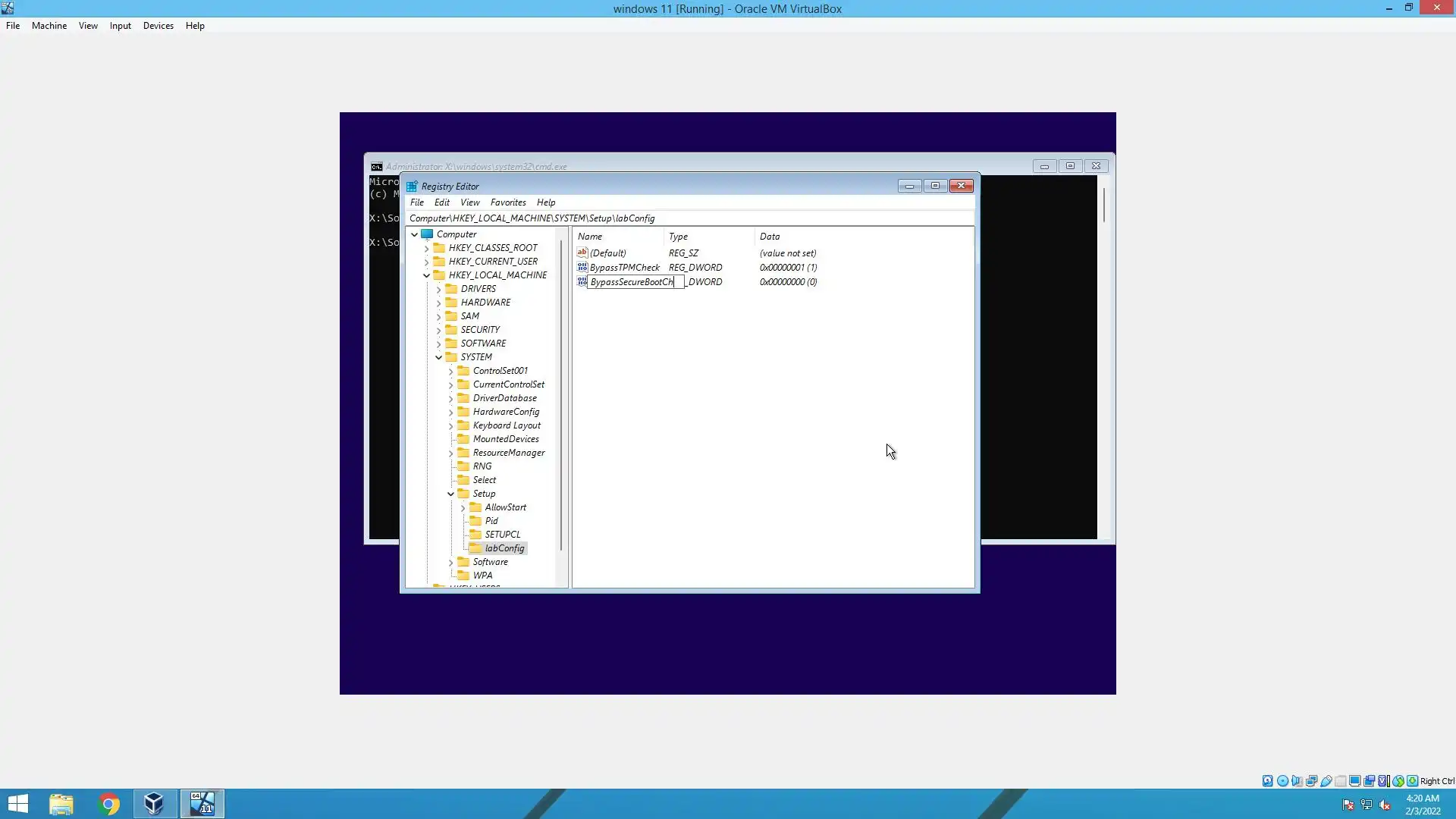Click the muted speaker tray icon
This screenshot has height=819, width=1456.
1385,805
